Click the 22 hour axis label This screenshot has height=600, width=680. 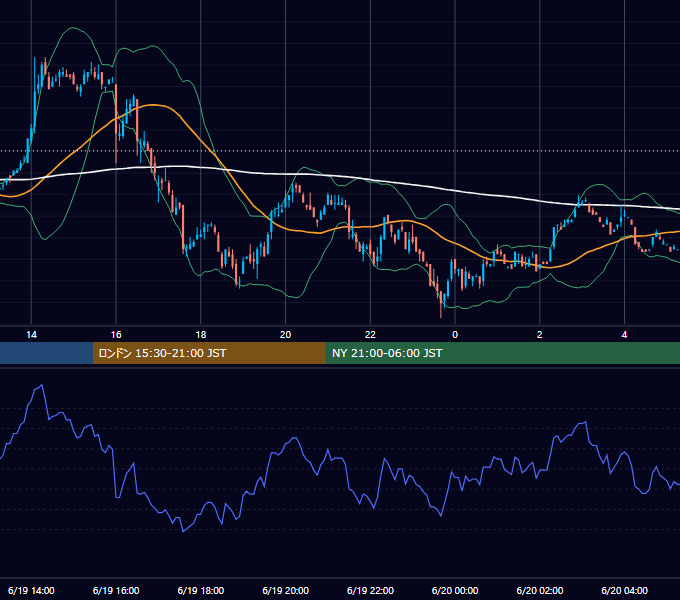pyautogui.click(x=370, y=335)
